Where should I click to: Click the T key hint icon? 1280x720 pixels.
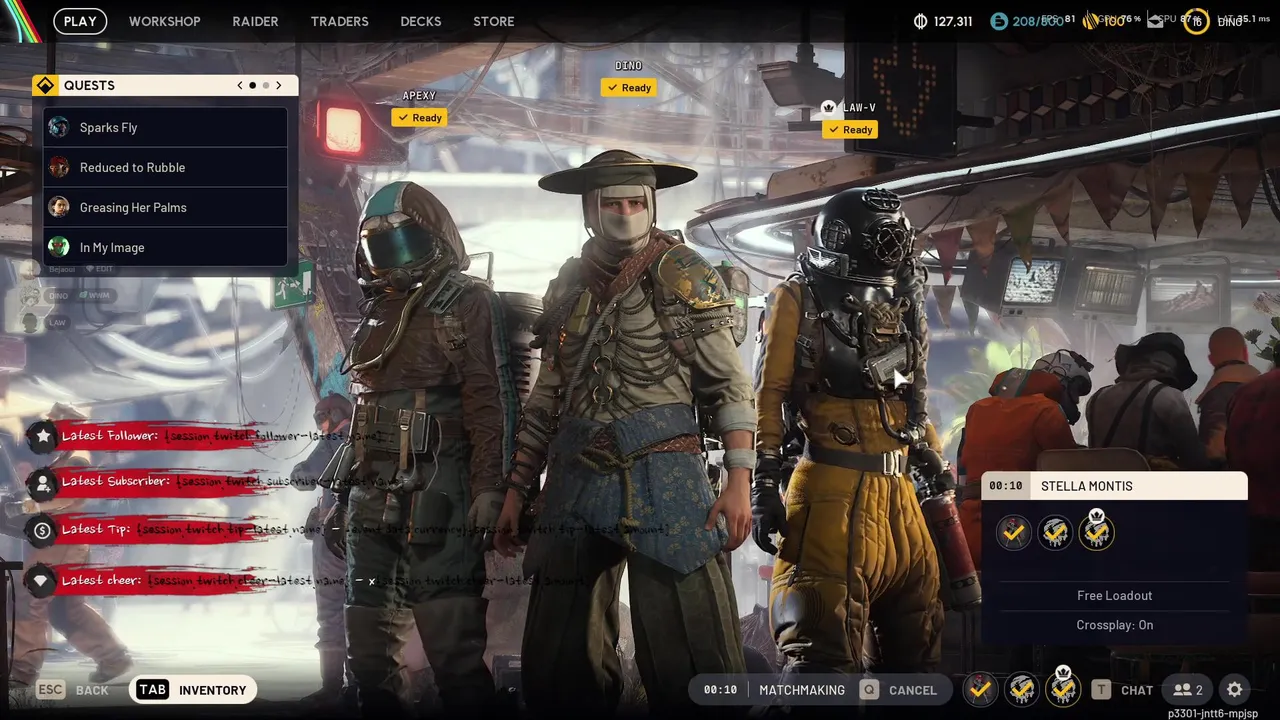click(x=1101, y=690)
